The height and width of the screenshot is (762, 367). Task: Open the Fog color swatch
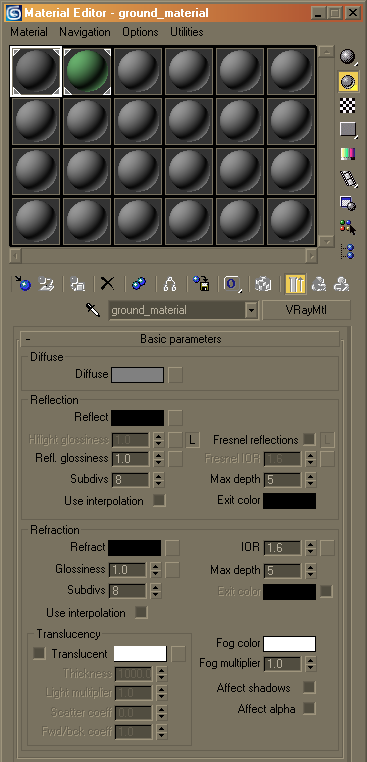[290, 643]
